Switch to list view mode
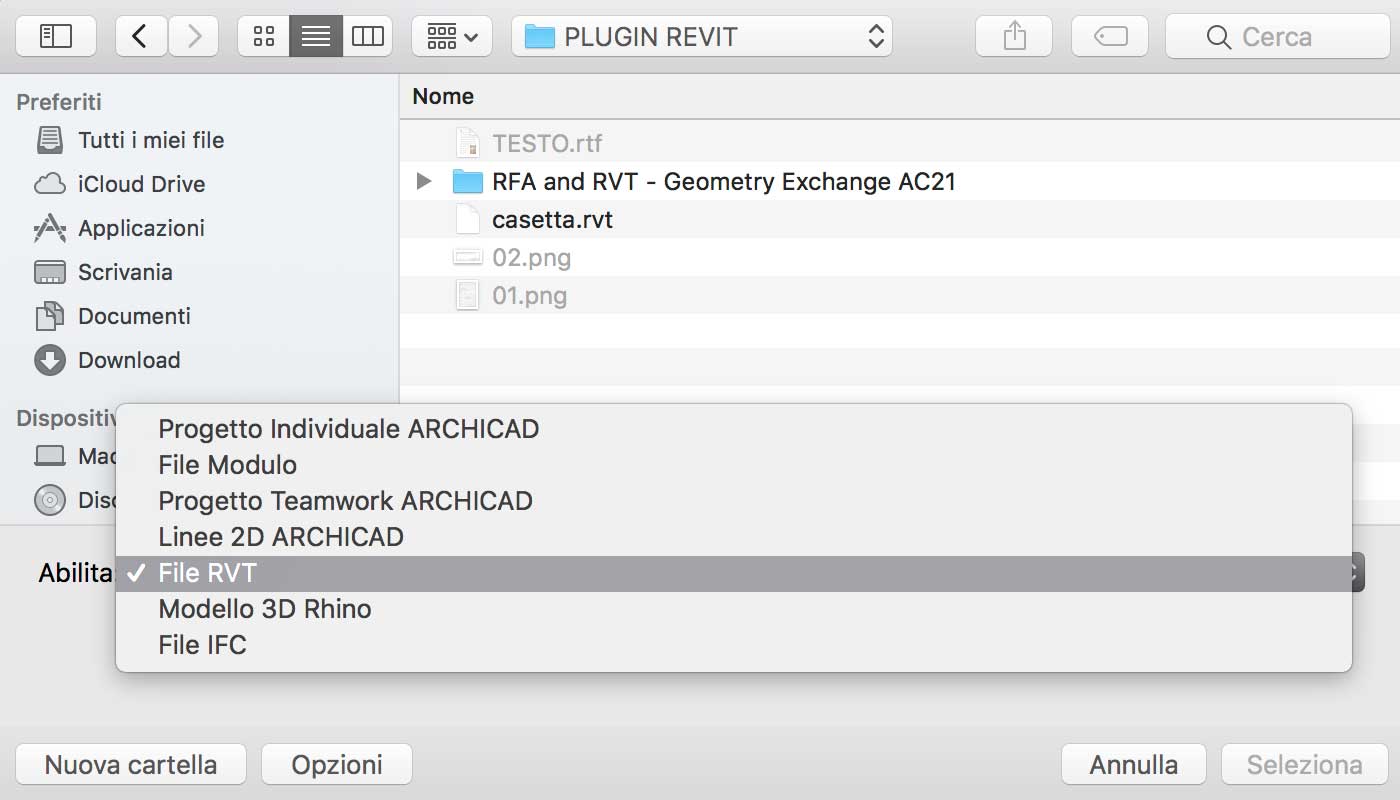This screenshot has width=1400, height=800. [x=316, y=37]
